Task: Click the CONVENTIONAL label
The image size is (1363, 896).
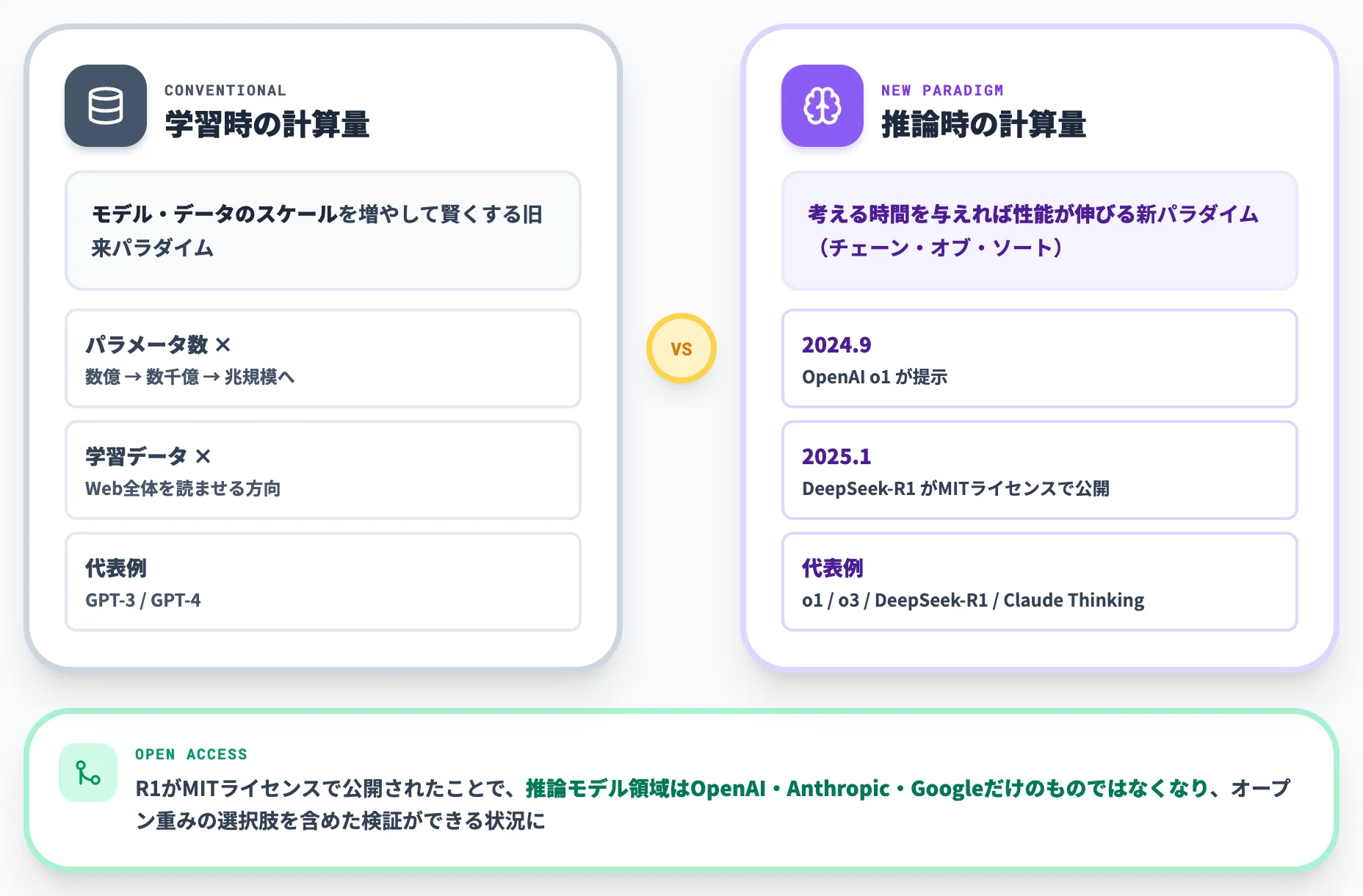Action: point(225,90)
